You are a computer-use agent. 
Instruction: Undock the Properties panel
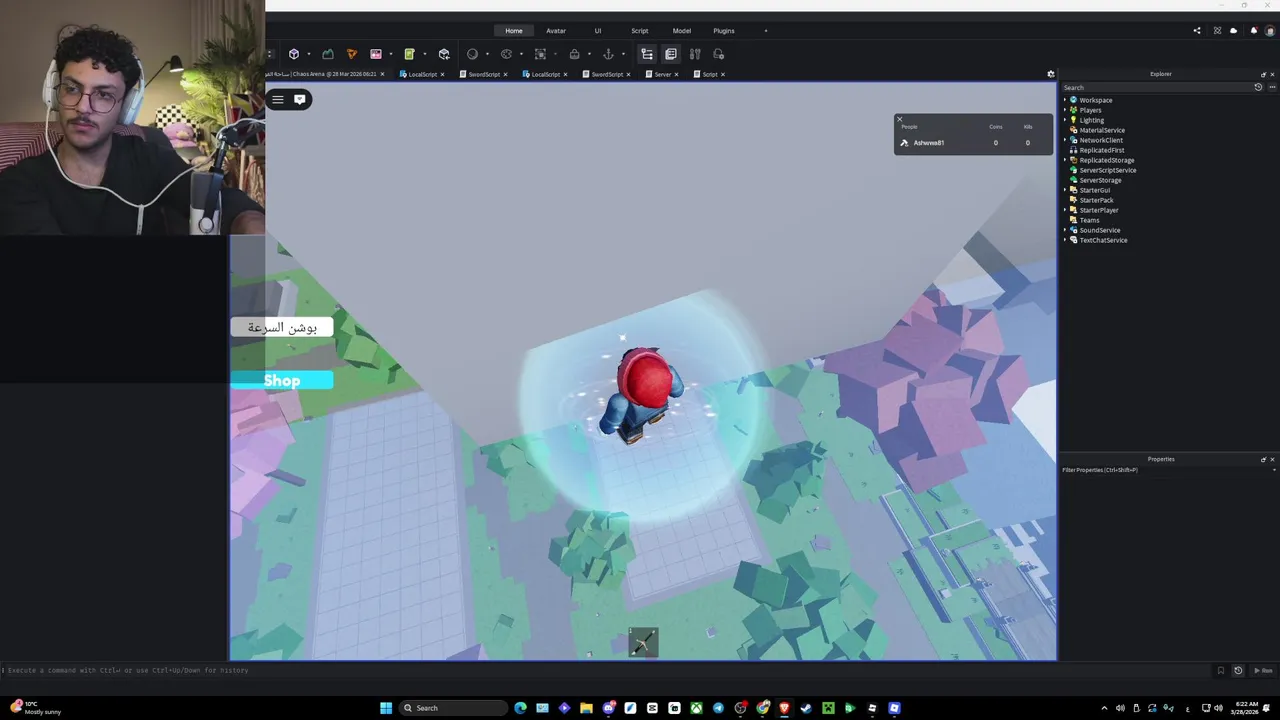pyautogui.click(x=1263, y=459)
